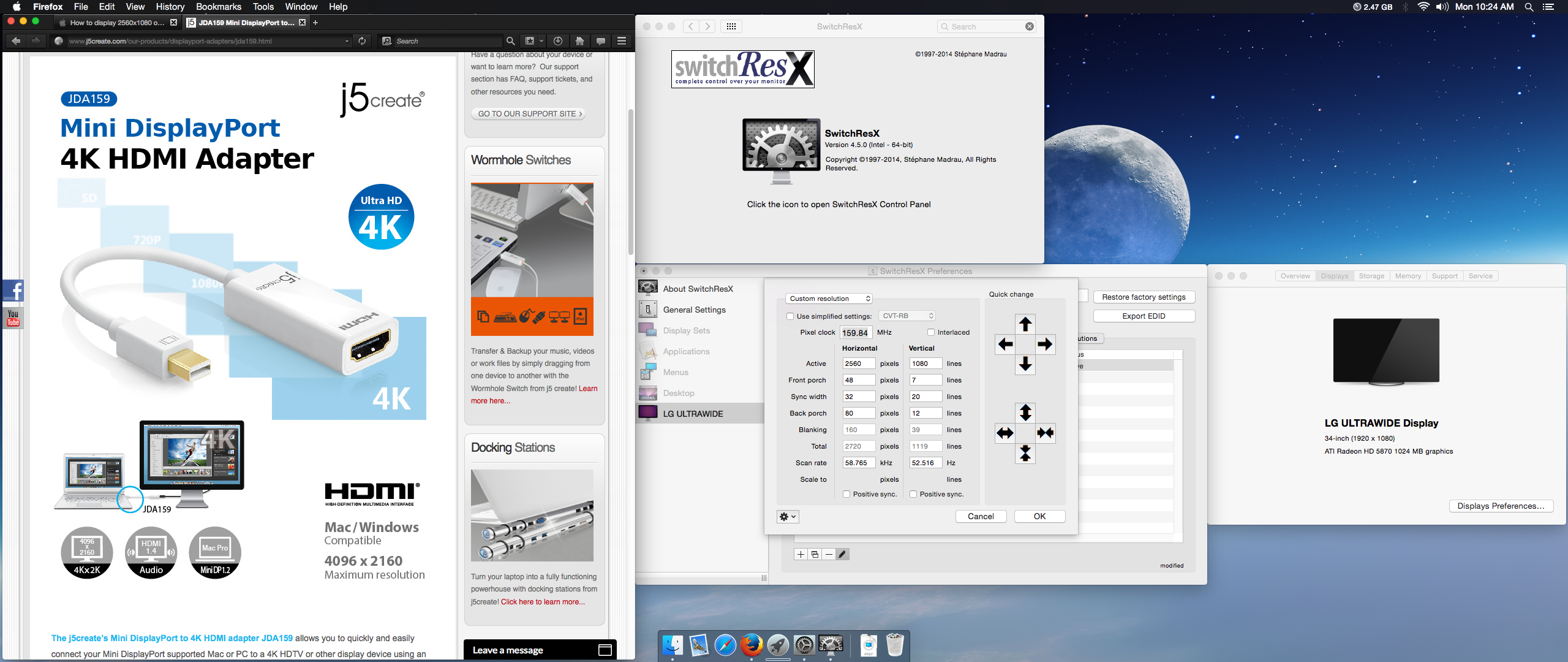Image resolution: width=1568 pixels, height=662 pixels.
Task: Click the add resolution plus button
Action: (801, 554)
